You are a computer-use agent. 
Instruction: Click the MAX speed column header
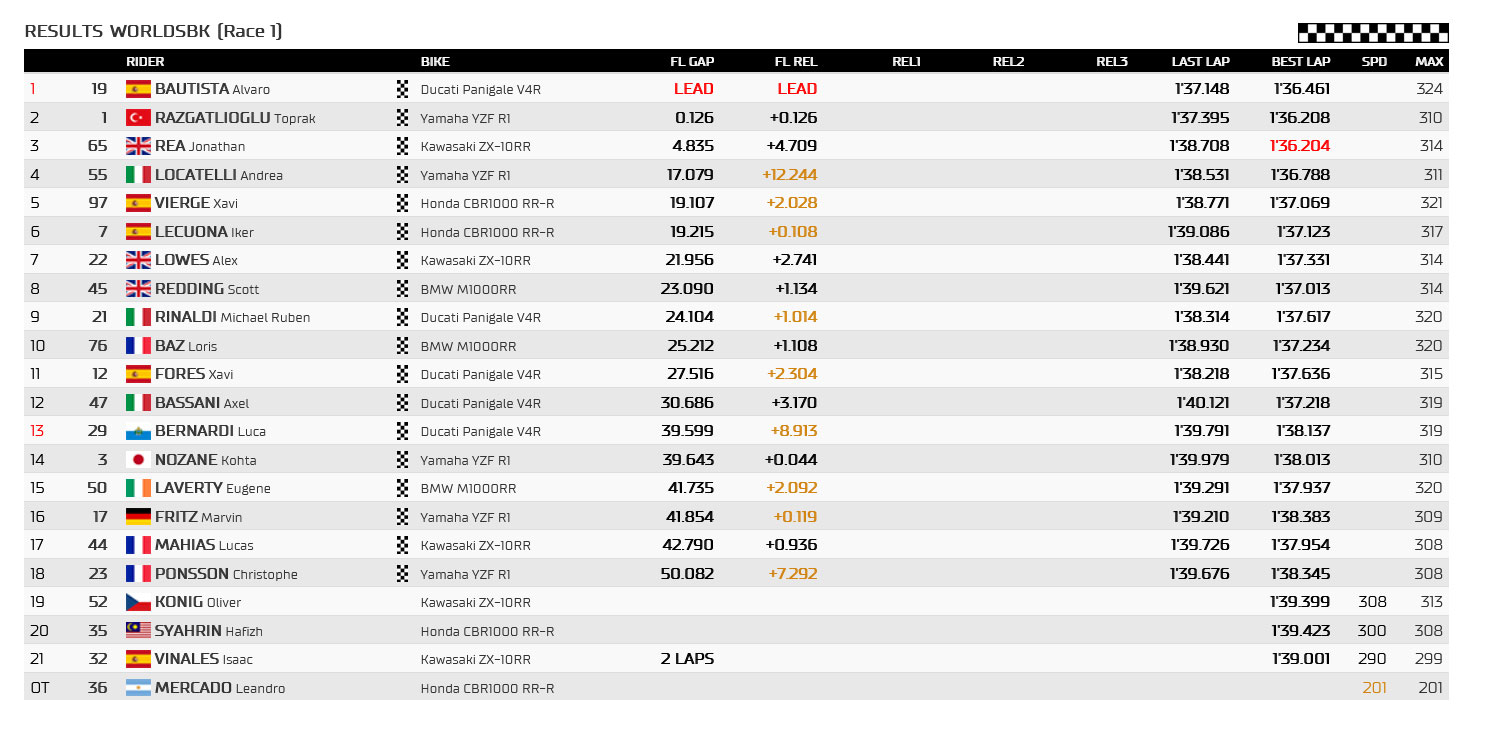[1429, 62]
